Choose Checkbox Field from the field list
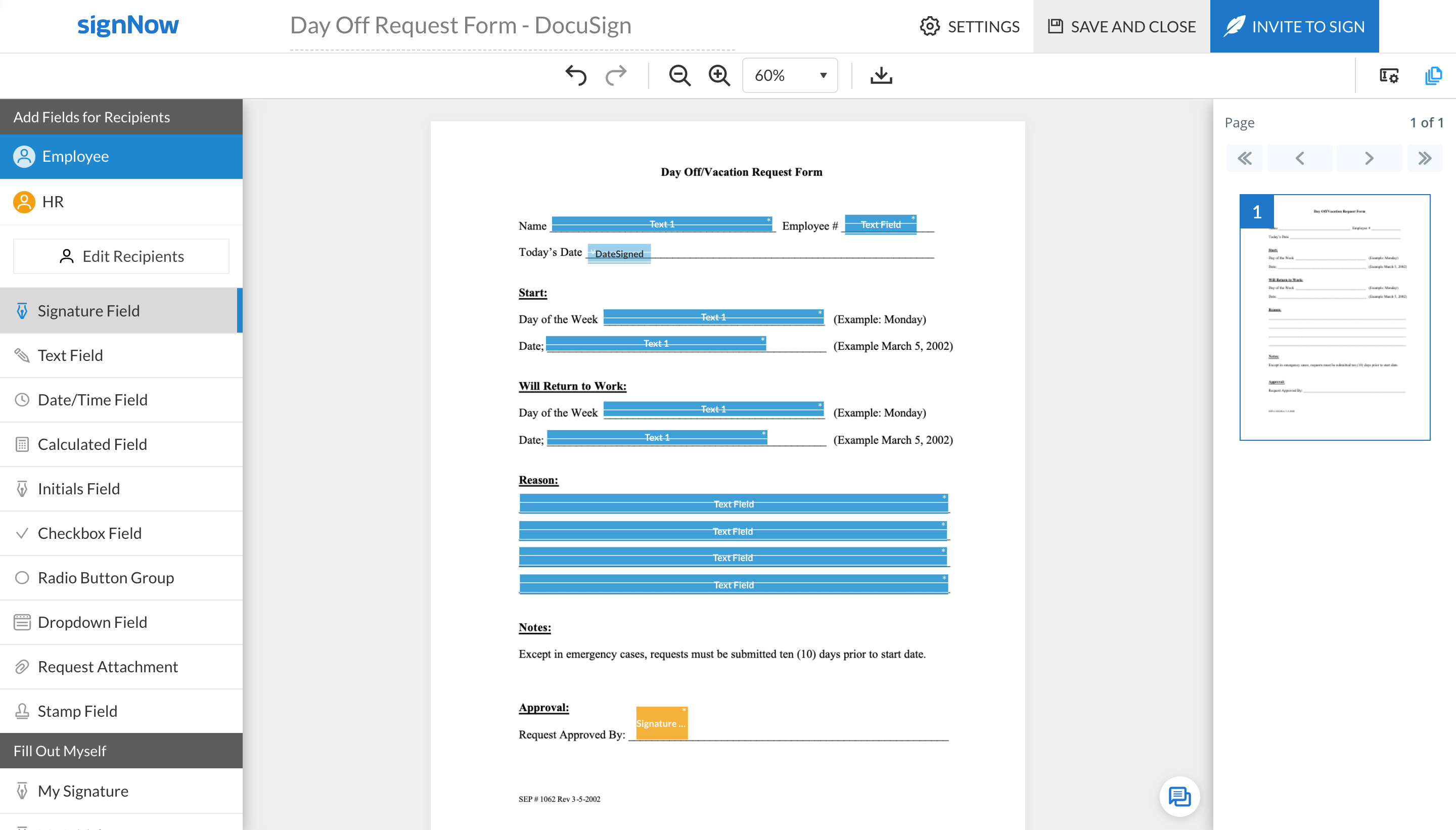 tap(89, 533)
